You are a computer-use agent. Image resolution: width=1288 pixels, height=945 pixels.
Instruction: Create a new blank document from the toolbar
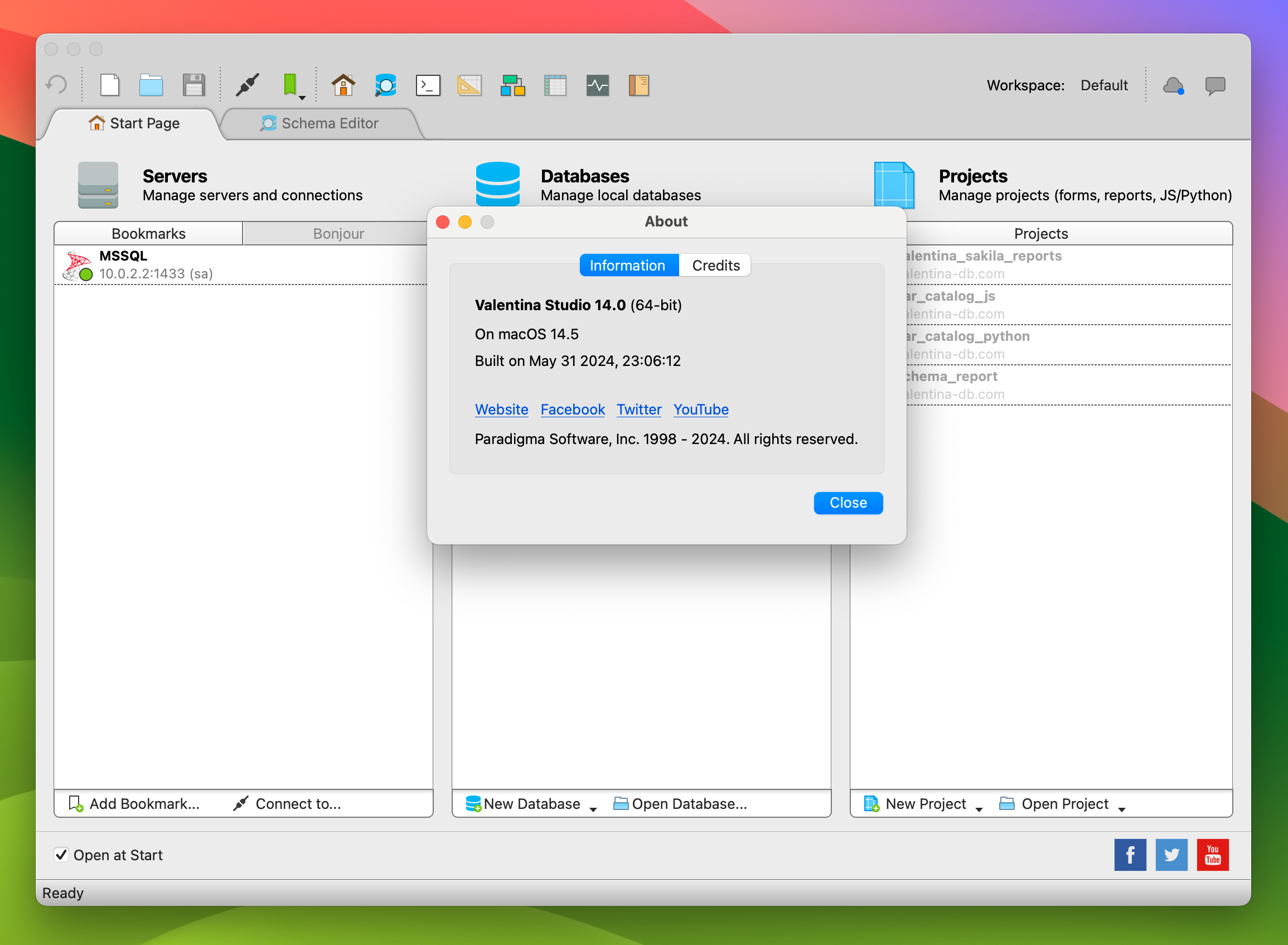[x=110, y=85]
